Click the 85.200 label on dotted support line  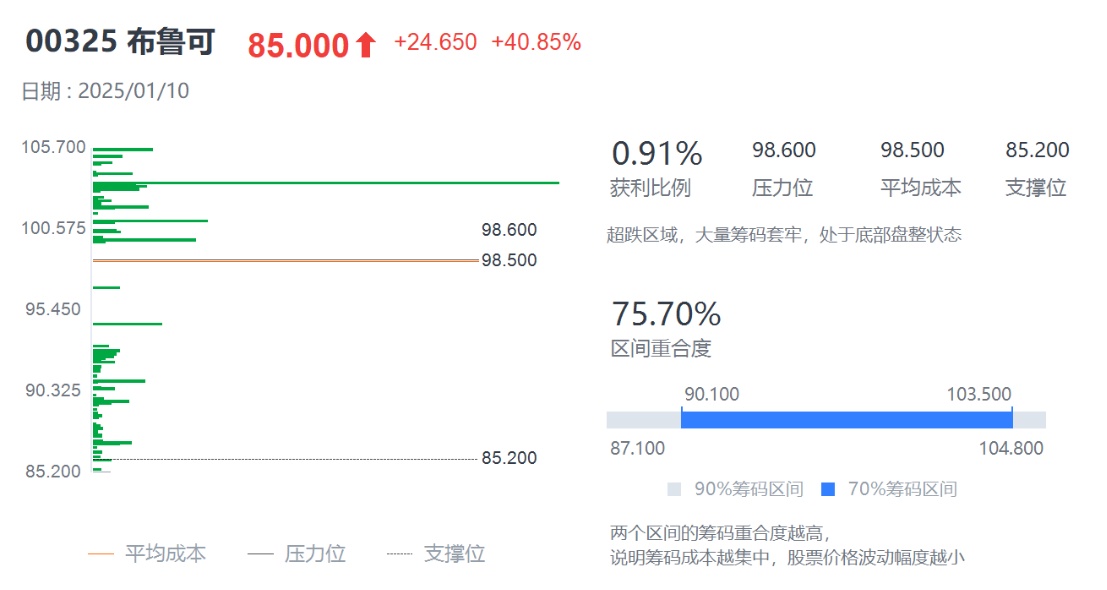[509, 458]
